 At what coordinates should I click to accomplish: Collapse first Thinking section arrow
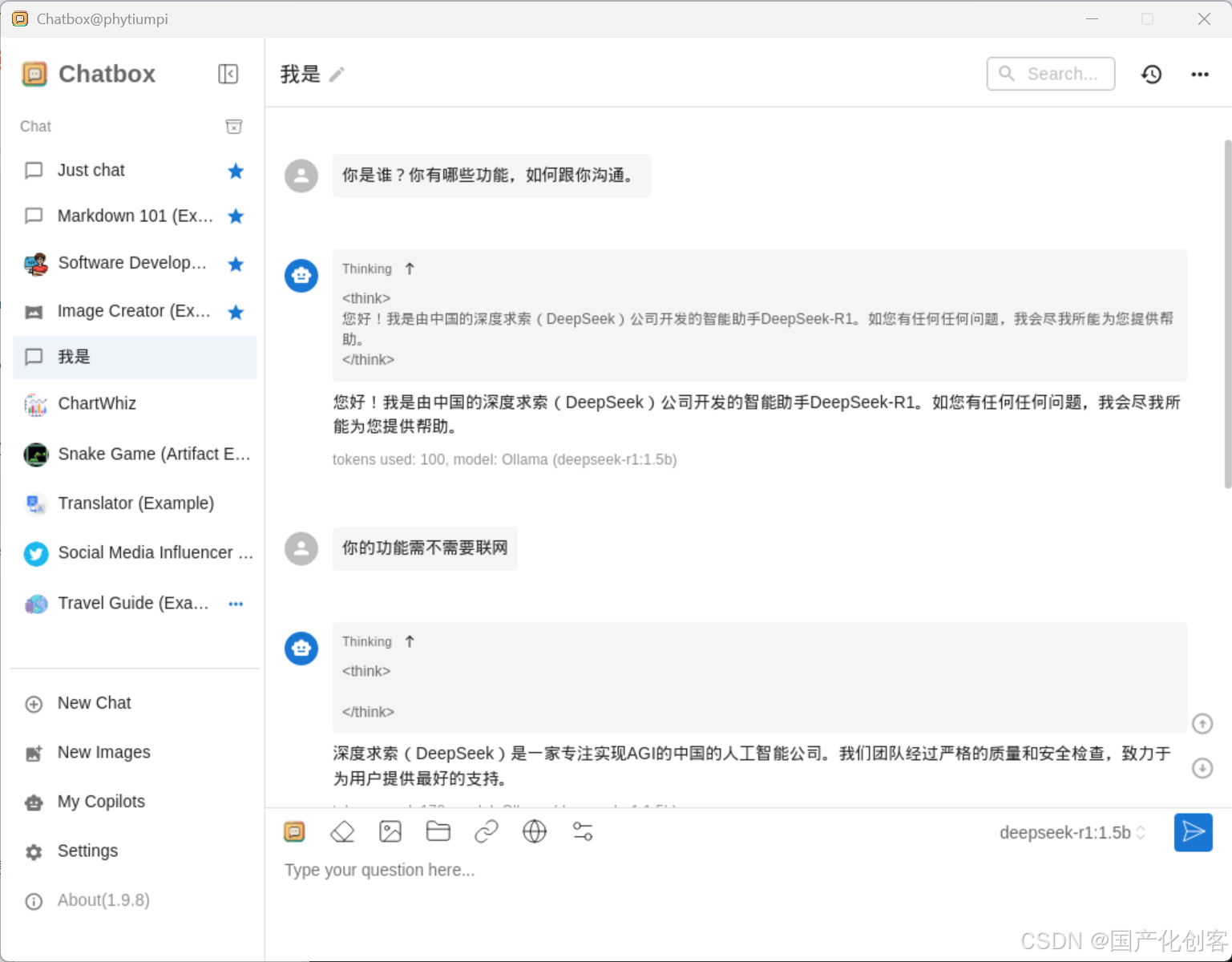410,269
